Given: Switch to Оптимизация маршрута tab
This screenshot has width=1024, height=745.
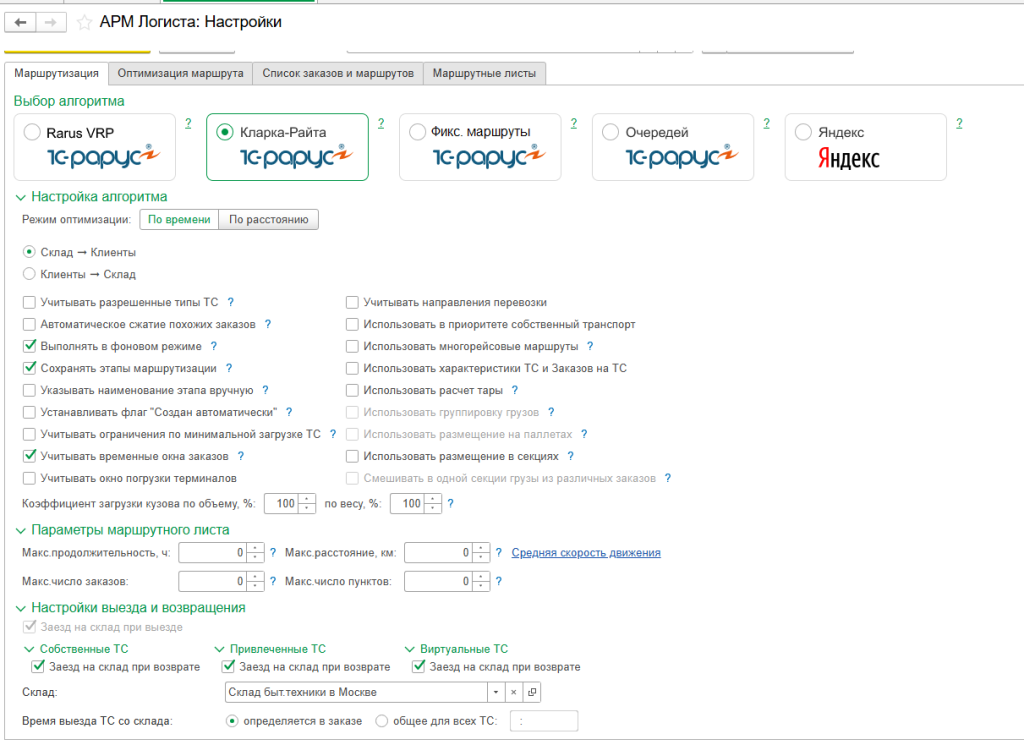Looking at the screenshot, I should [x=180, y=73].
